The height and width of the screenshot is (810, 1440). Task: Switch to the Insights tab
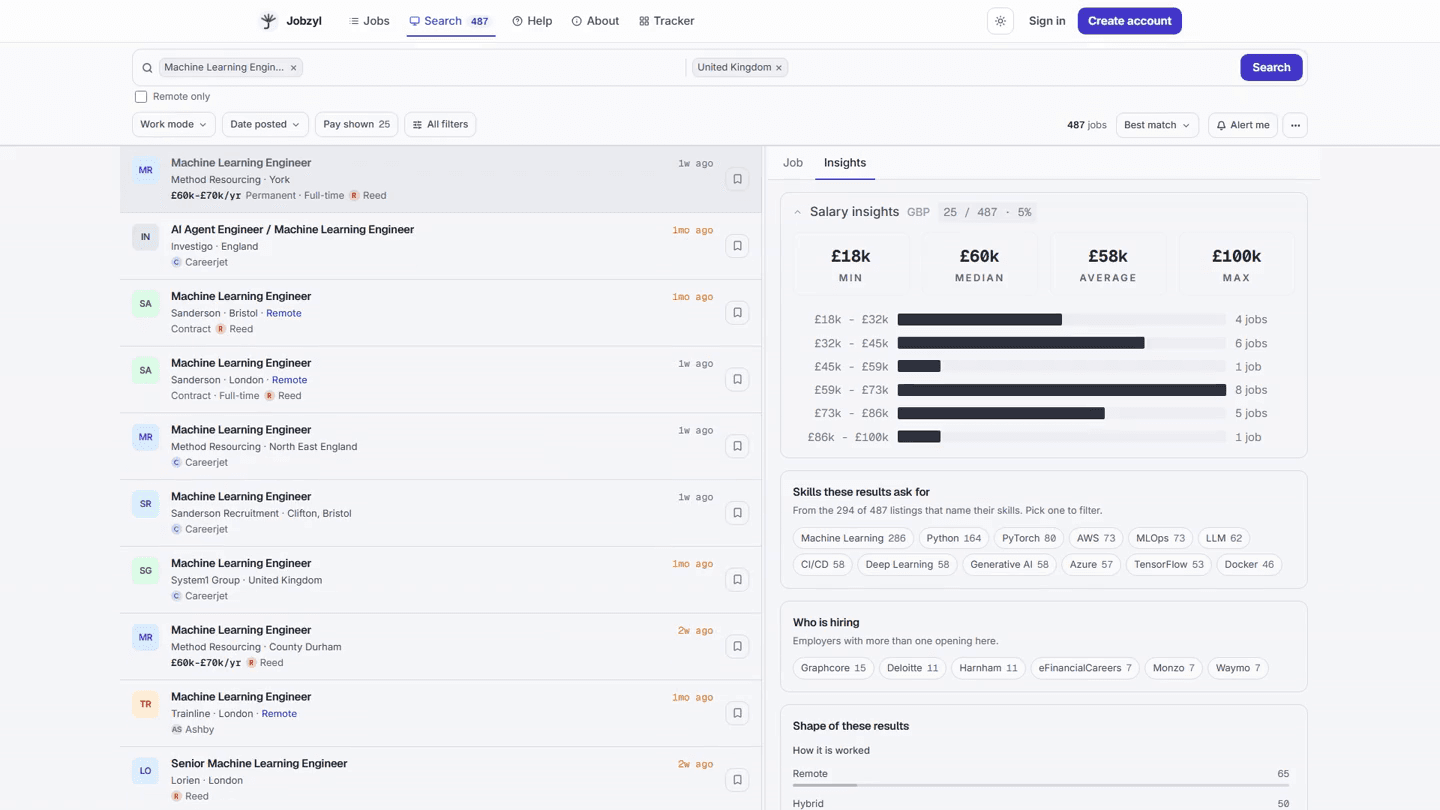coord(845,163)
